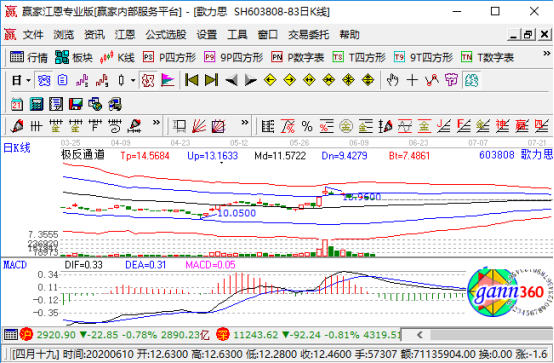Click the red 速 speed line icon
The height and width of the screenshot is (363, 554).
502,126
